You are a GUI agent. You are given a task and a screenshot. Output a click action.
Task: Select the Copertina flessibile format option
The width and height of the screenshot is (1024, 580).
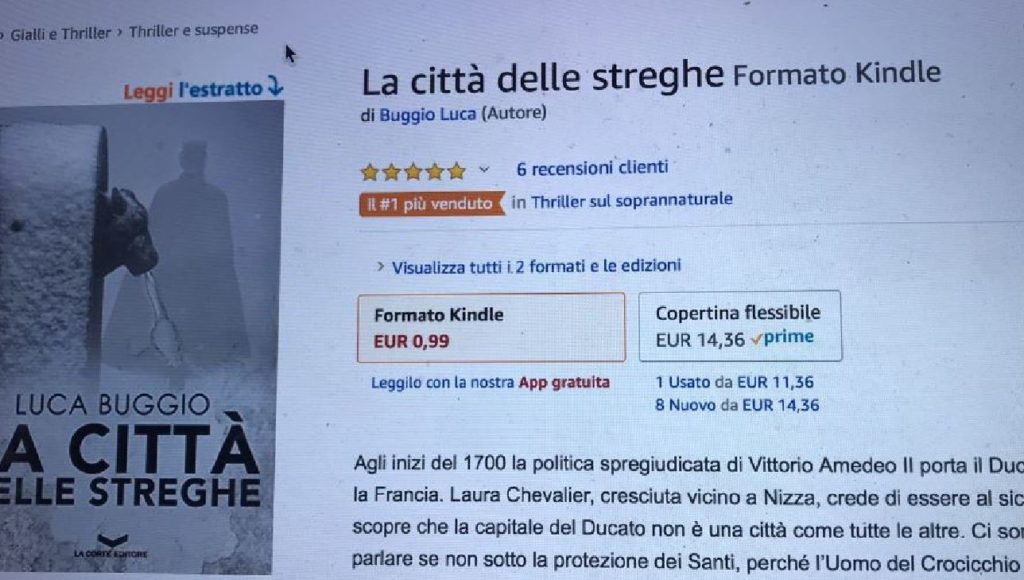click(740, 325)
